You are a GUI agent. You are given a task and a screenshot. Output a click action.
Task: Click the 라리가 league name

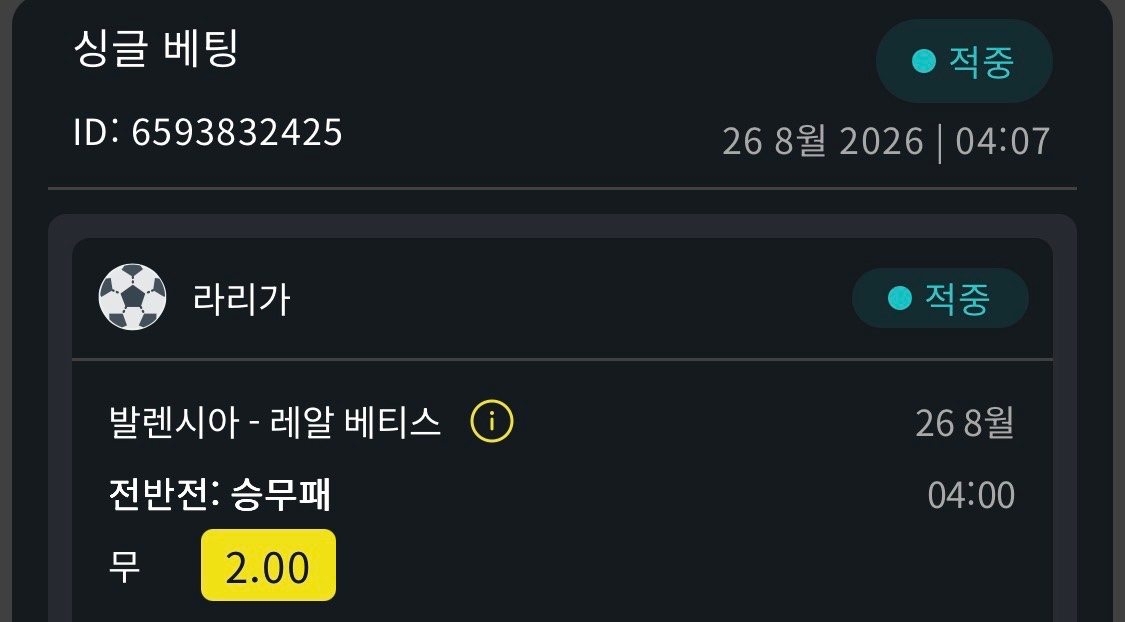241,298
